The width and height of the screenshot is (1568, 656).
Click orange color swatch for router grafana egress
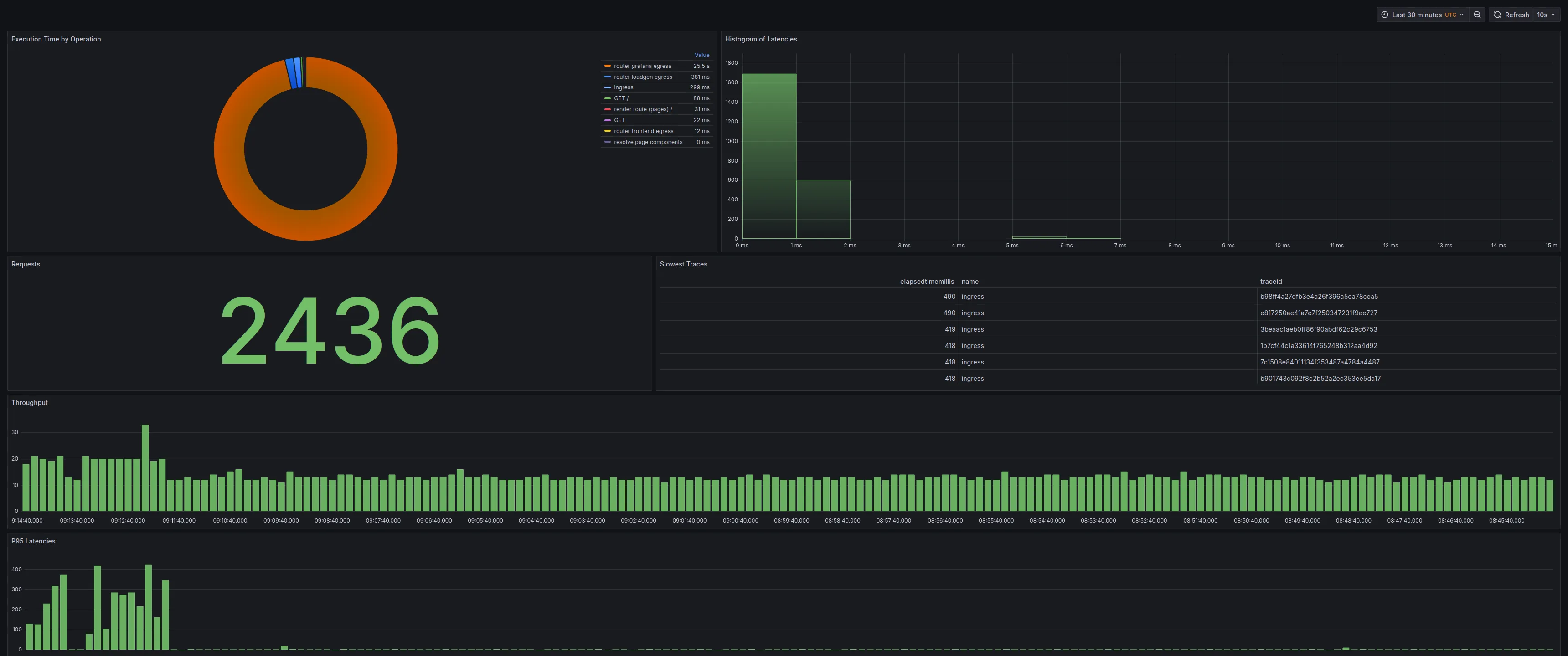tap(608, 66)
